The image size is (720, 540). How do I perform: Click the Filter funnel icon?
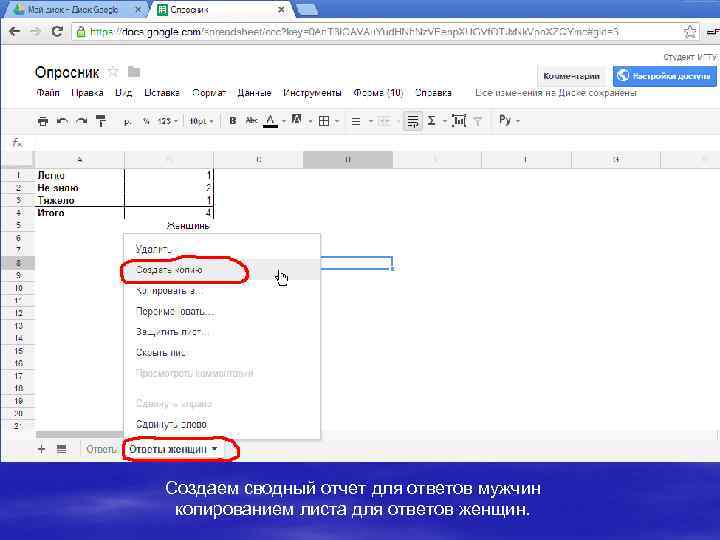(x=478, y=121)
